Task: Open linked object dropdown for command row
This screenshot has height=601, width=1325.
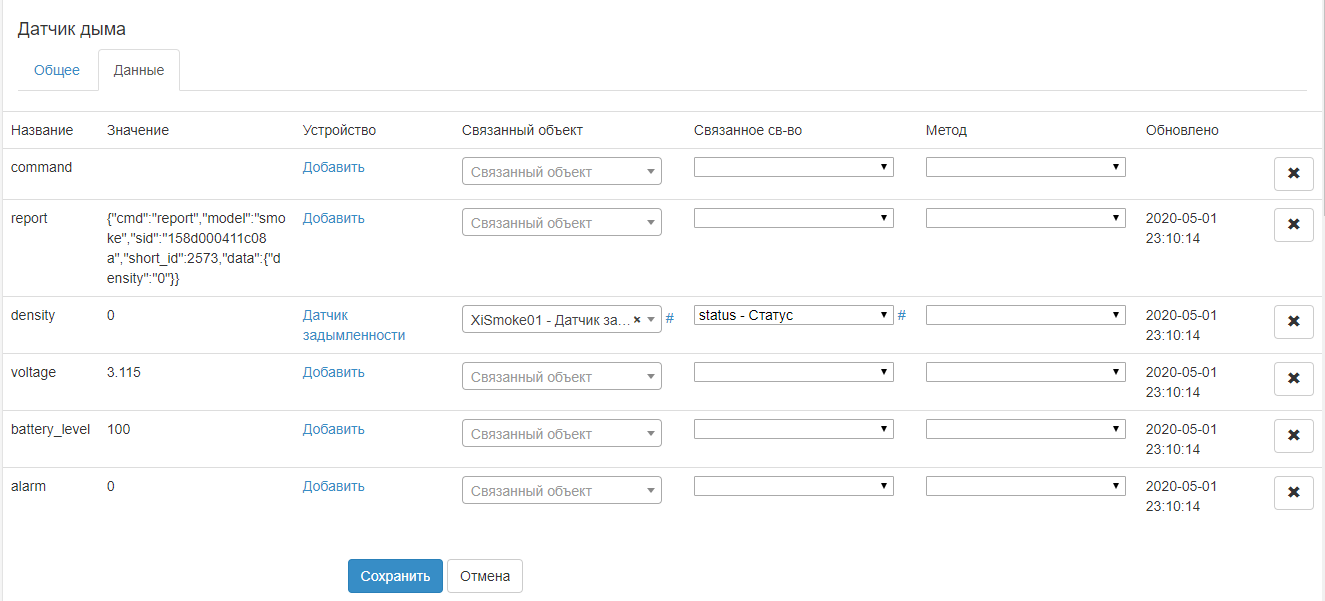Action: click(561, 172)
